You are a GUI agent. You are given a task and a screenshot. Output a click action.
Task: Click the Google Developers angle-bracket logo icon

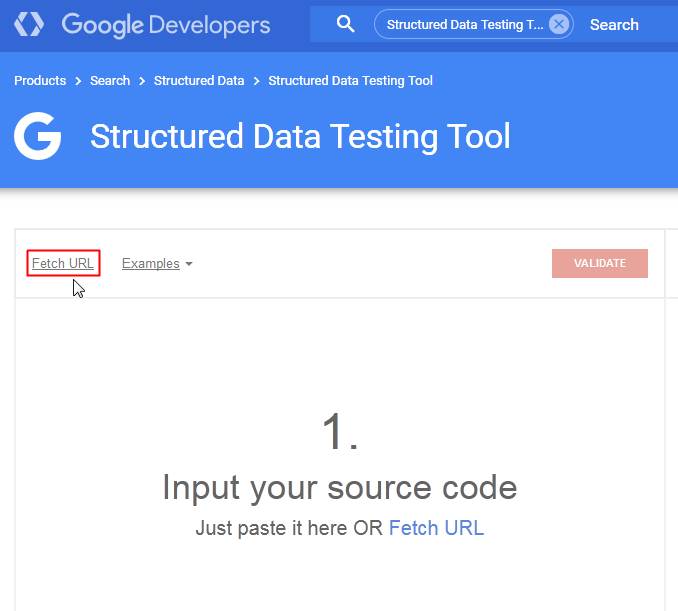[29, 24]
